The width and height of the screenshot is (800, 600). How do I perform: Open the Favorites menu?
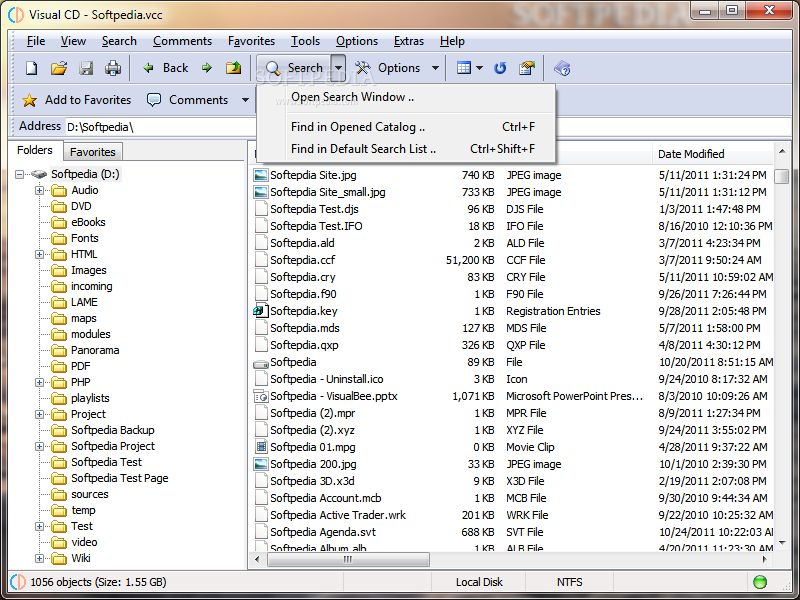[251, 41]
